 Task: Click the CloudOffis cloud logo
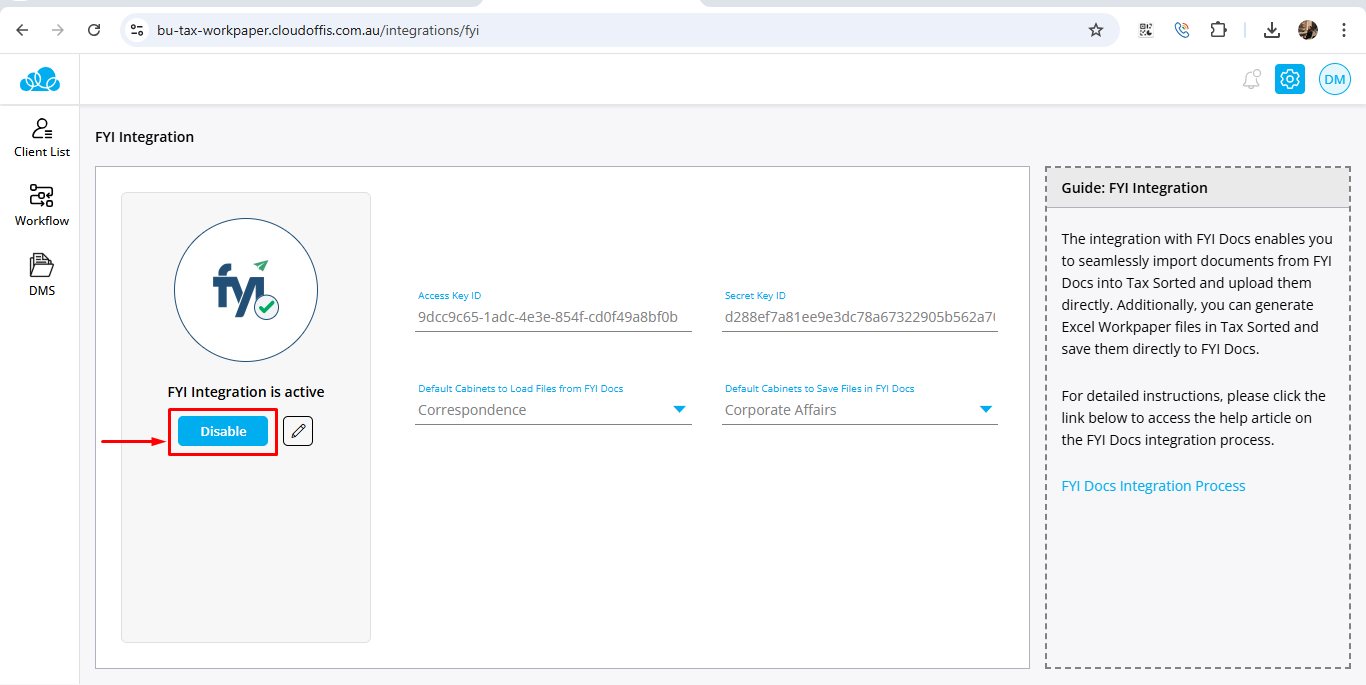tap(40, 79)
